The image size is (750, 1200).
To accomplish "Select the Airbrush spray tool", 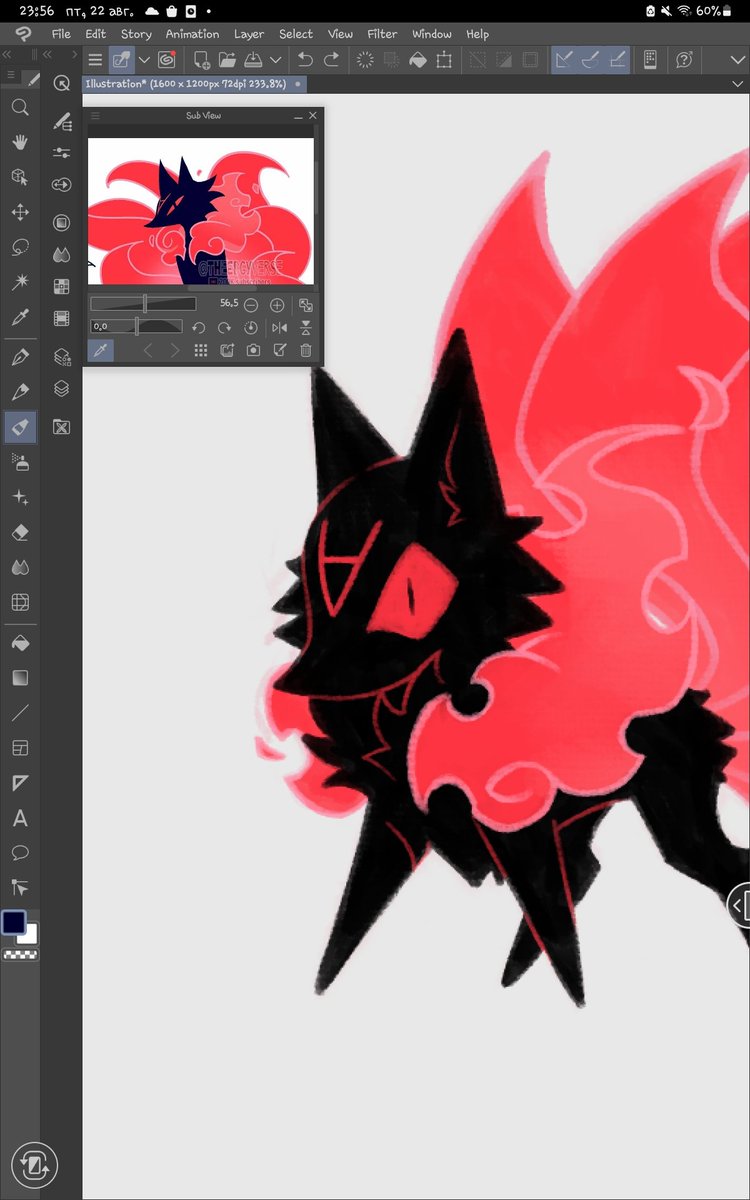I will pyautogui.click(x=19, y=462).
